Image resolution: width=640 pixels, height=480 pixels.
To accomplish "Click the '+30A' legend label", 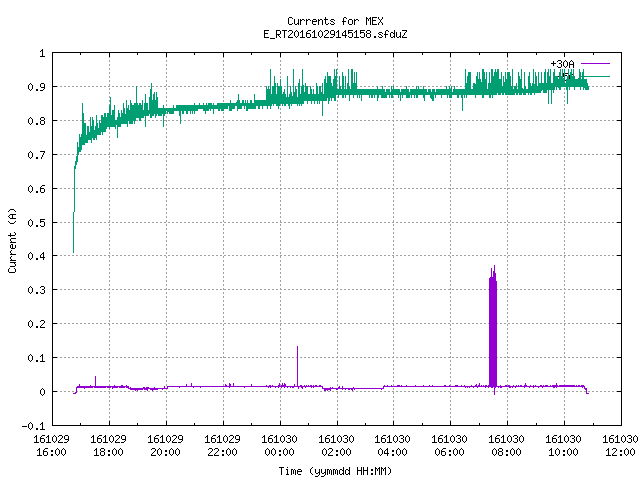I will [562, 64].
